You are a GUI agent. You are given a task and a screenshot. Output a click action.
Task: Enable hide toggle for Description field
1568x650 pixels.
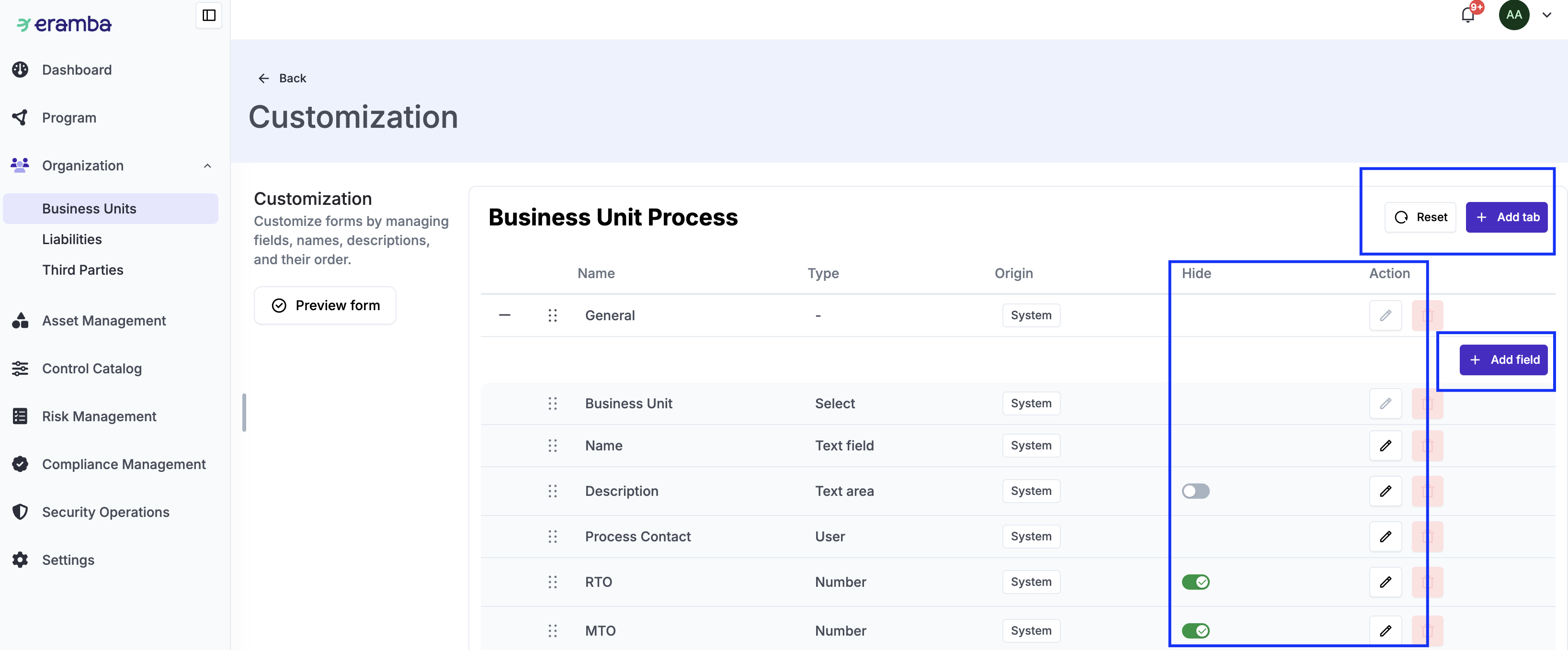1195,491
